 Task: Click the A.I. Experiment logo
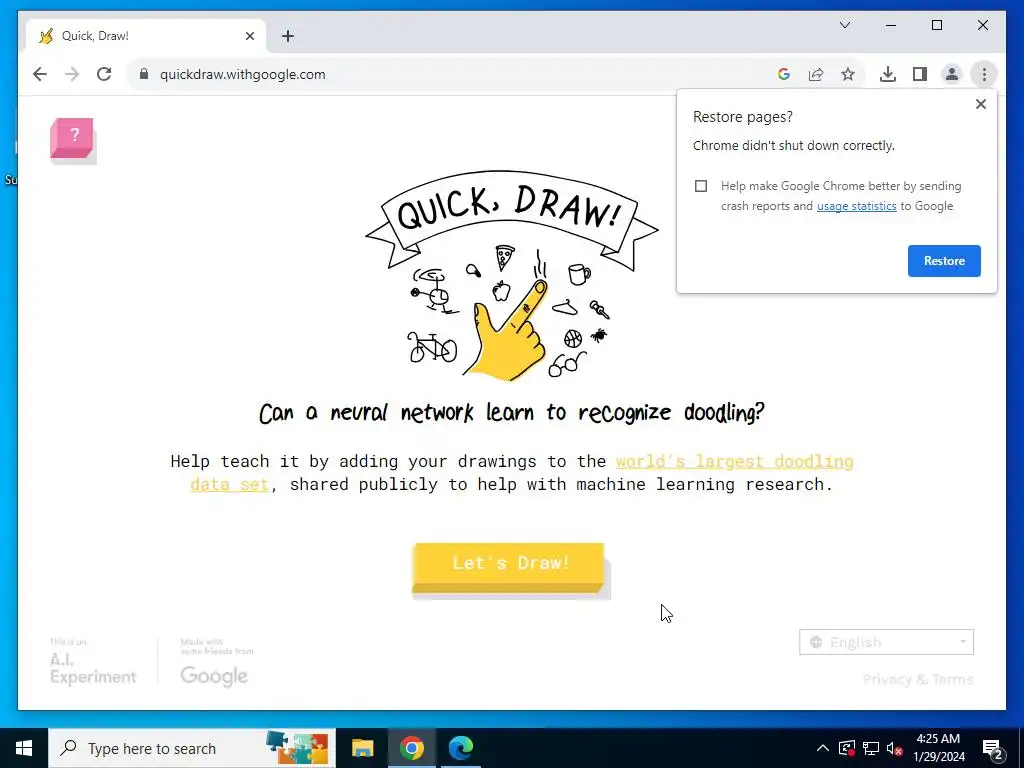[93, 662]
